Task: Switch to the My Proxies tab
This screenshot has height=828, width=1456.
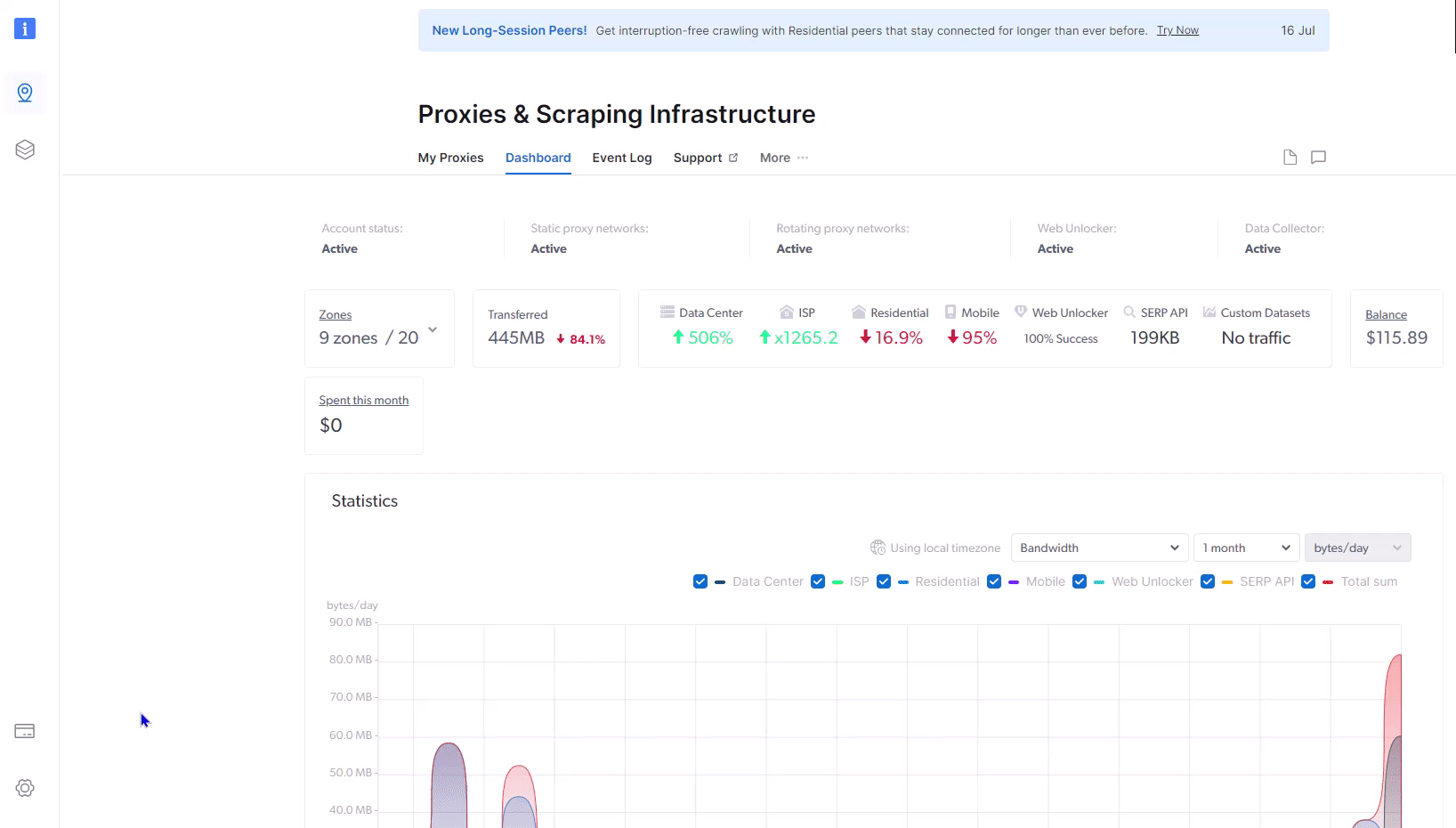Action: click(x=450, y=158)
